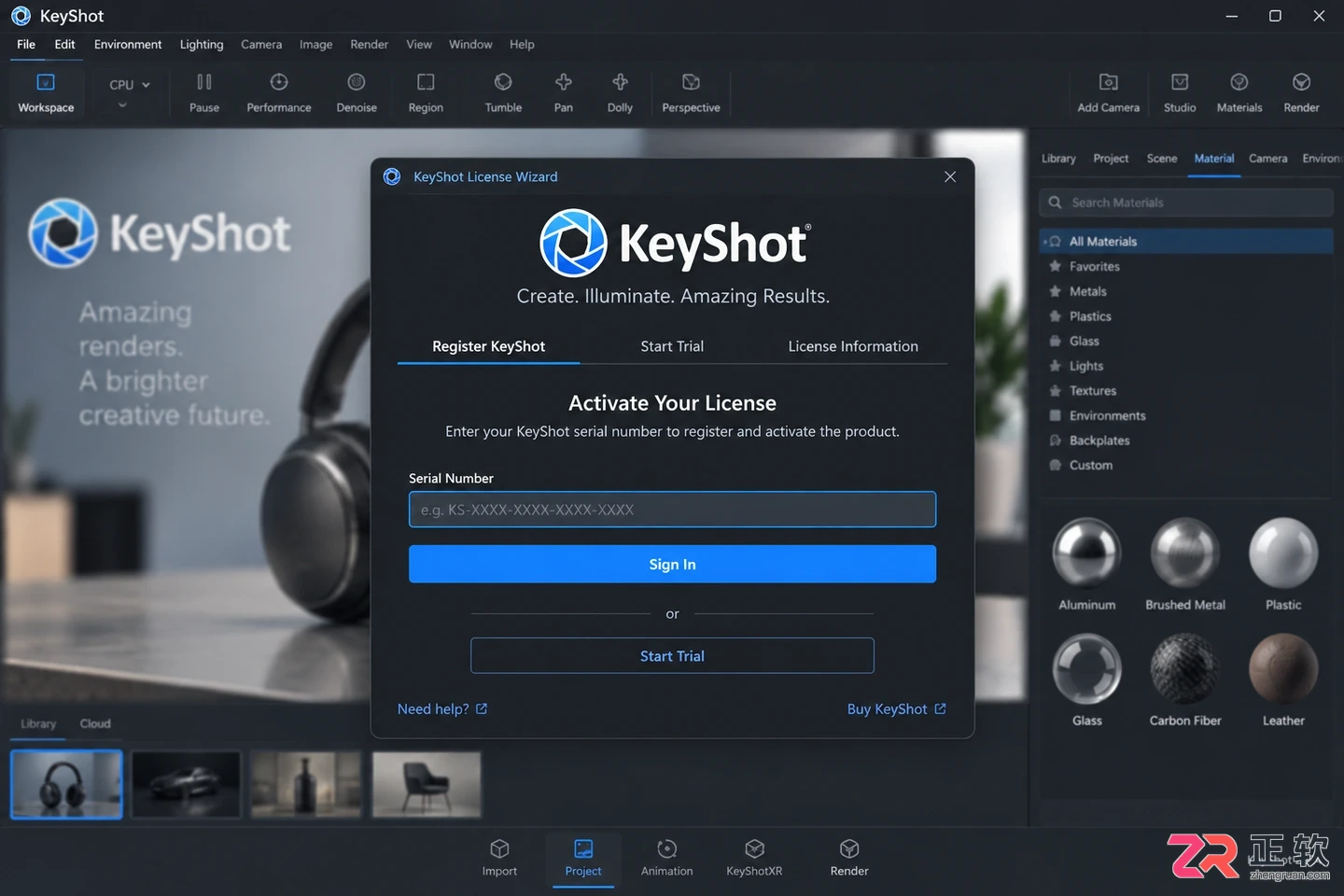Switch to the Cloud tab
The image size is (1344, 896).
click(95, 723)
